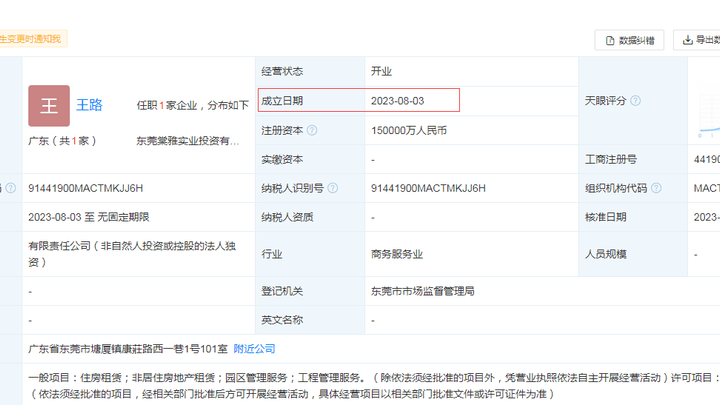Click the help icon beside 纳税人识别号
This screenshot has height=405, width=720.
[x=333, y=188]
